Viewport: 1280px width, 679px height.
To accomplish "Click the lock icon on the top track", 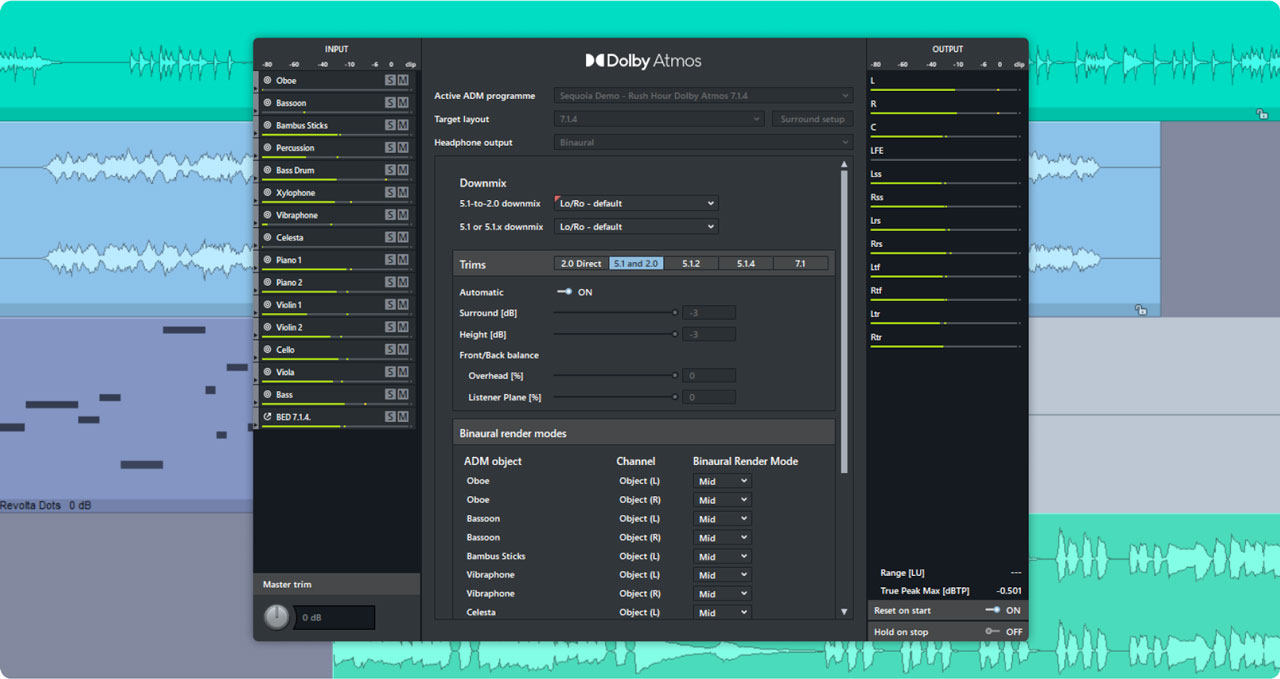I will pos(1262,114).
